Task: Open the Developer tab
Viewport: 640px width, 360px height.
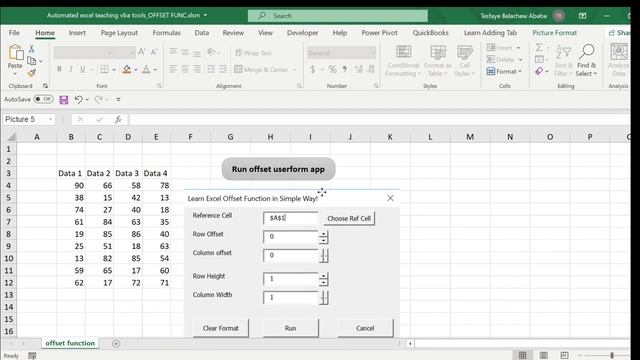Action: 302,33
